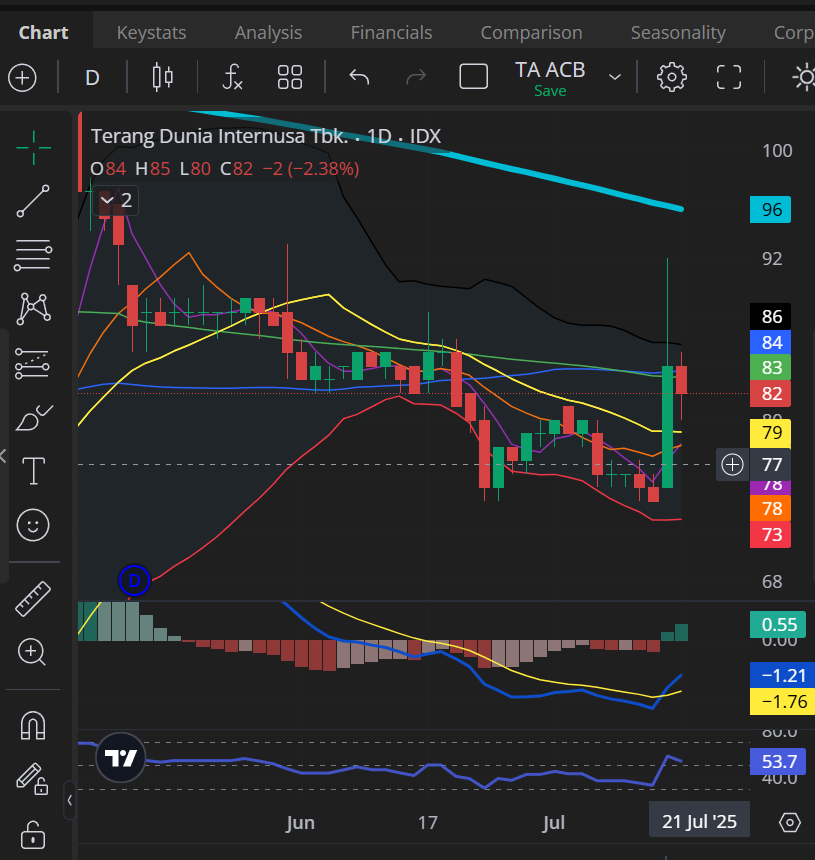
Task: Expand the hidden left side panel arrow
Action: (x=3, y=456)
